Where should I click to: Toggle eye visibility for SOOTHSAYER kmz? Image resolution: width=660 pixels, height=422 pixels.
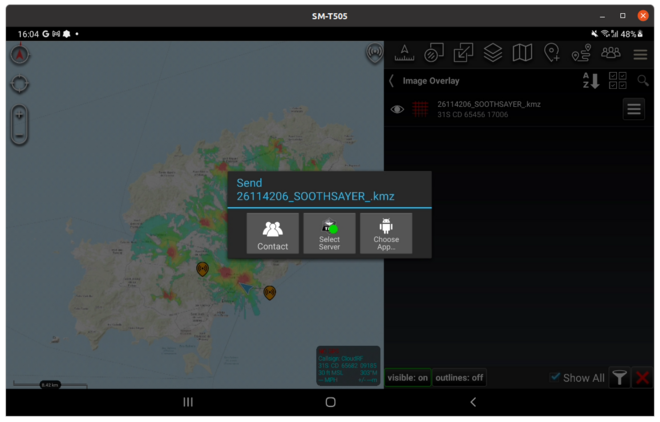(x=397, y=110)
